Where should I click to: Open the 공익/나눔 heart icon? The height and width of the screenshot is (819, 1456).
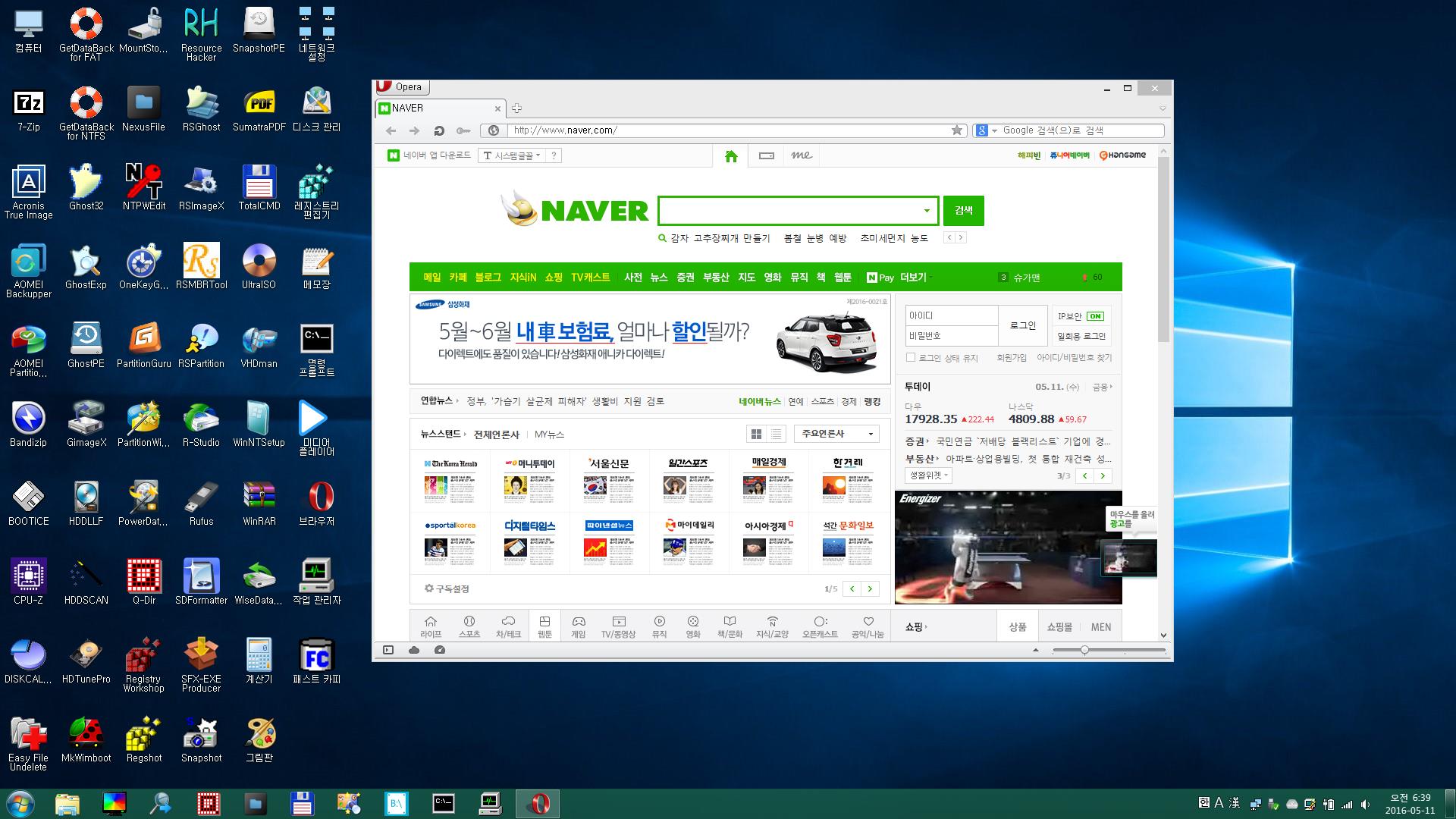[x=868, y=626]
